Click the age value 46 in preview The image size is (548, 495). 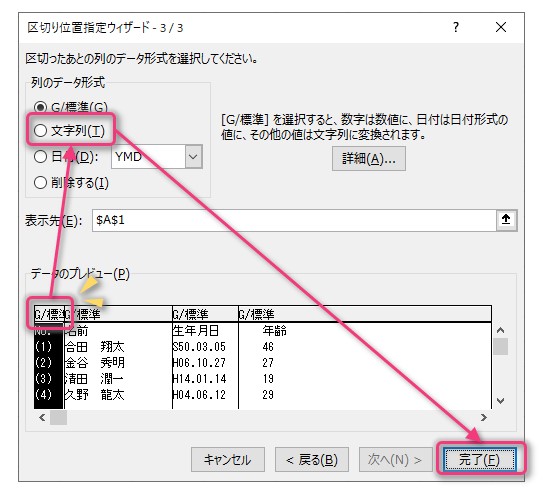click(x=268, y=347)
